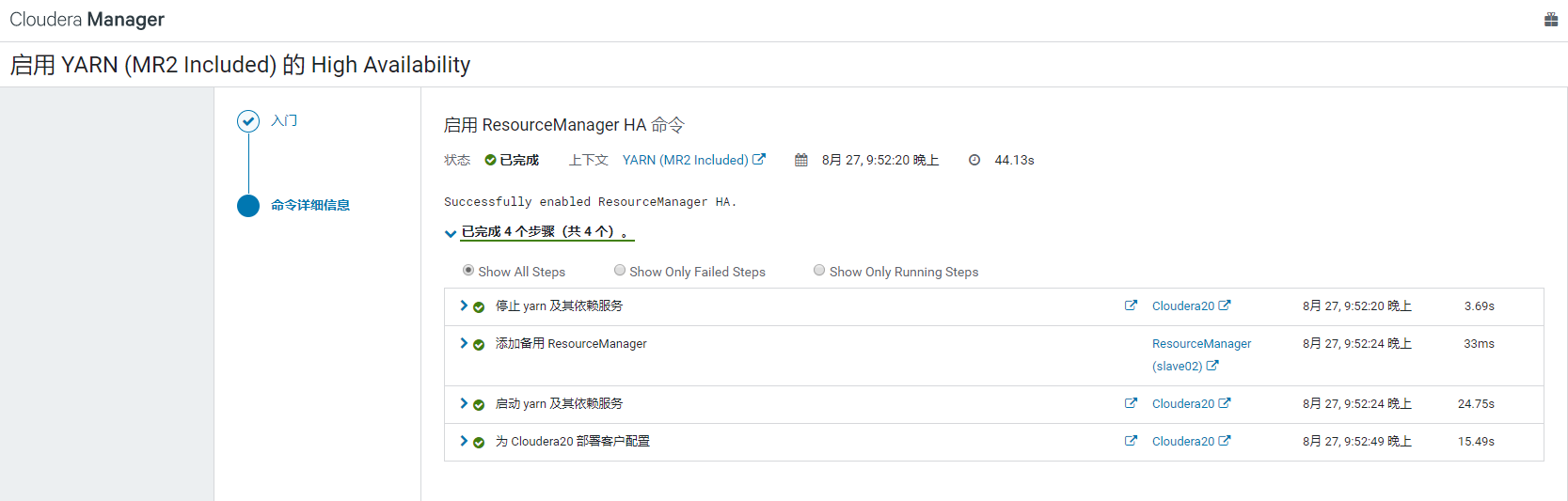Open Cloudera20 link in 部署客户配置 row
The width and height of the screenshot is (1568, 501).
tap(1183, 442)
